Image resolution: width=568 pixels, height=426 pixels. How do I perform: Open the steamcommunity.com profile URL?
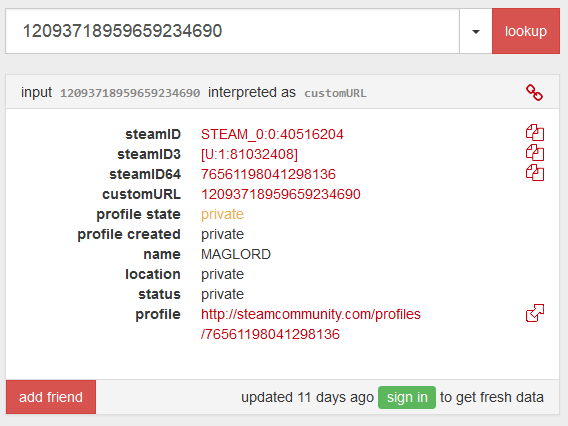[x=311, y=324]
